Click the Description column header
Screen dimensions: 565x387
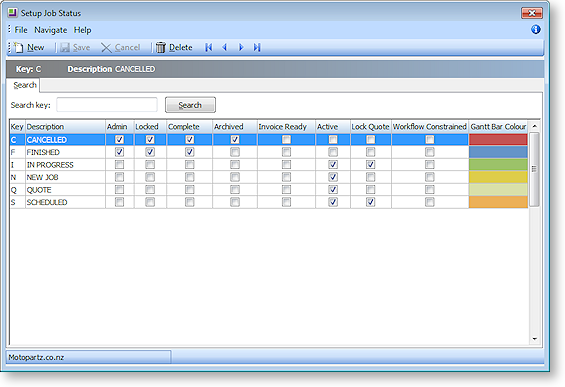65,127
